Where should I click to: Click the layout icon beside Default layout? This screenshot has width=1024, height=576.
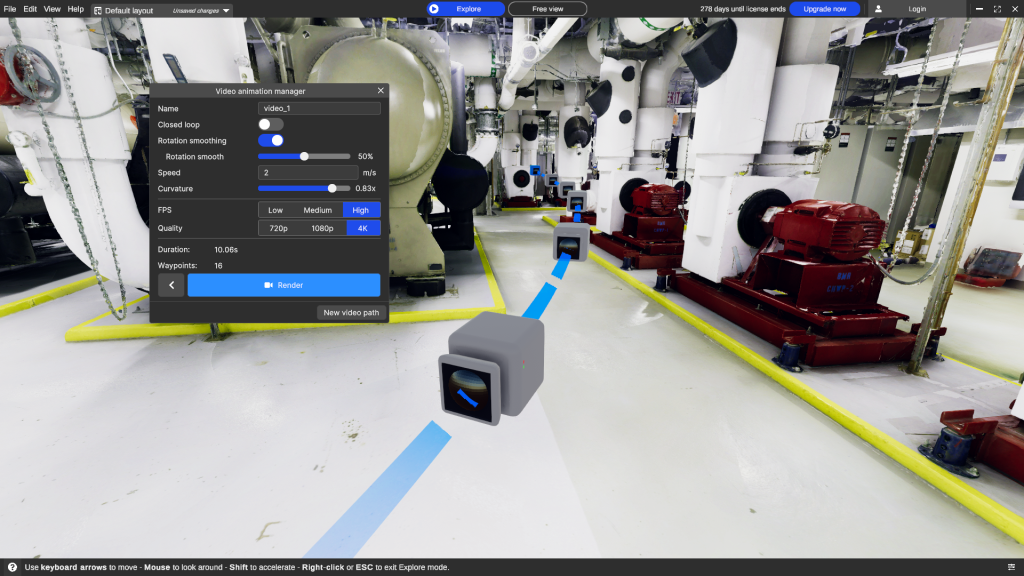(98, 10)
